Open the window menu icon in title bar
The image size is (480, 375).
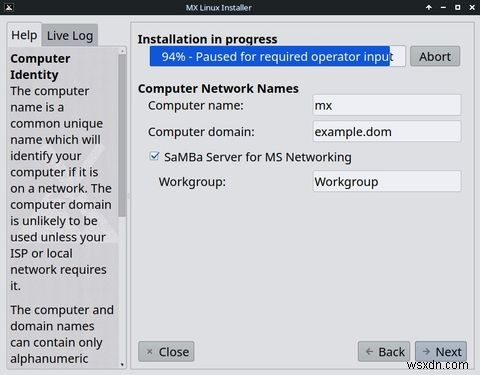pos(9,7)
